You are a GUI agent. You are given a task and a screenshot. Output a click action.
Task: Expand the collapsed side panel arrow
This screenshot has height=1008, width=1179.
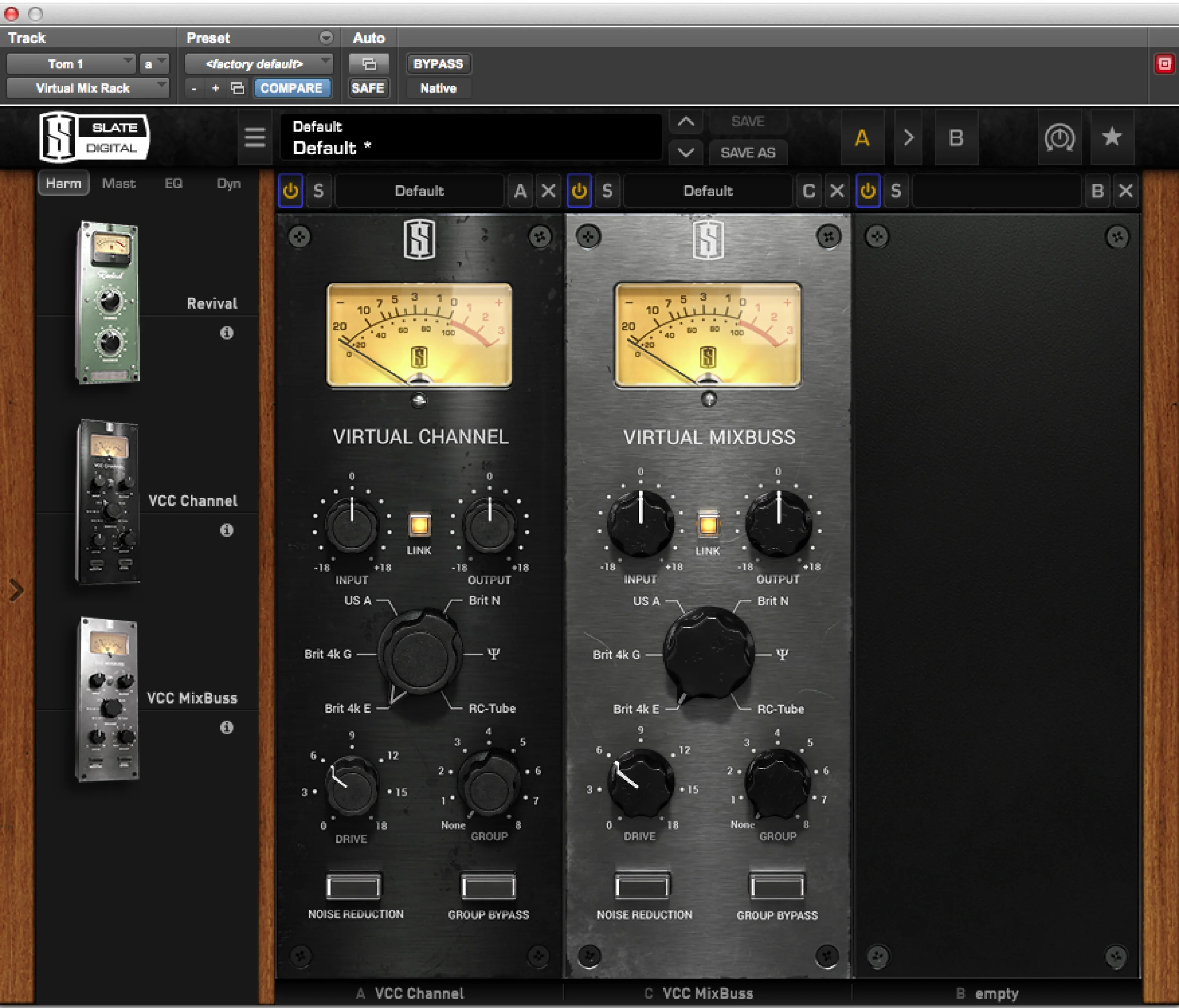coord(17,590)
